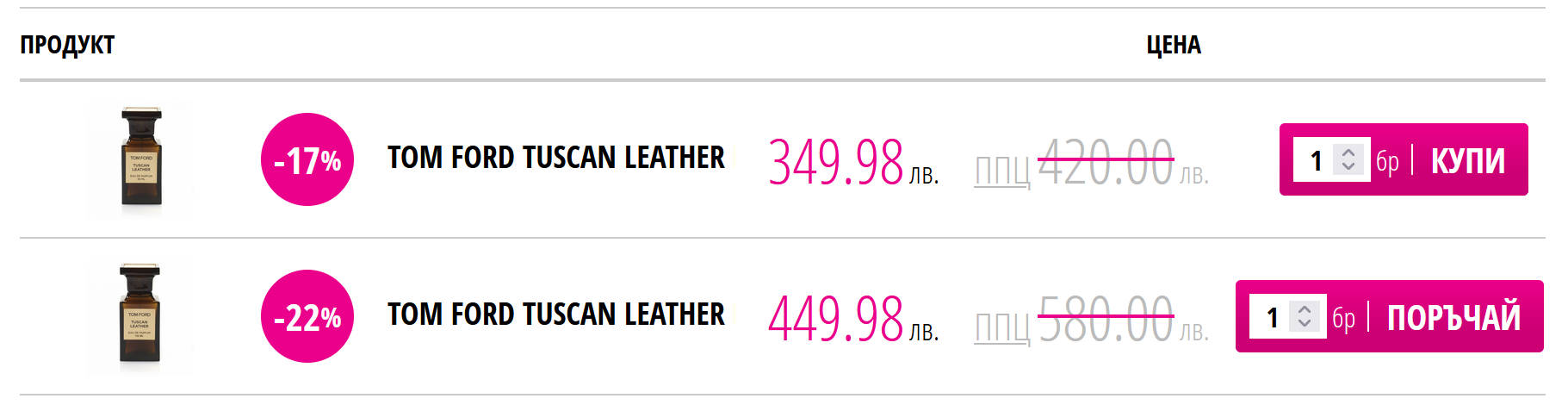Screen dimensions: 1568x411
Task: Open Tom Ford Tuscan Leather priced 449.98
Action: 556,314
